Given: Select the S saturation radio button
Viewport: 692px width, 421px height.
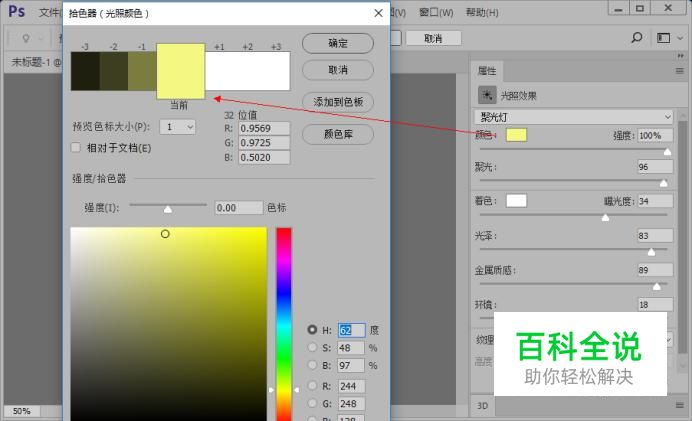Looking at the screenshot, I should (x=312, y=347).
